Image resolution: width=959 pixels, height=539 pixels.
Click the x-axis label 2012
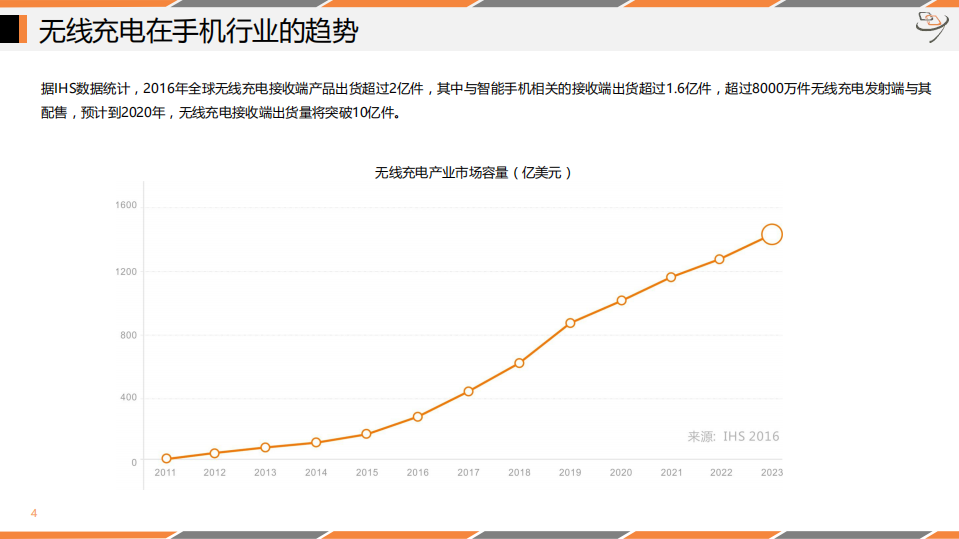coord(215,472)
